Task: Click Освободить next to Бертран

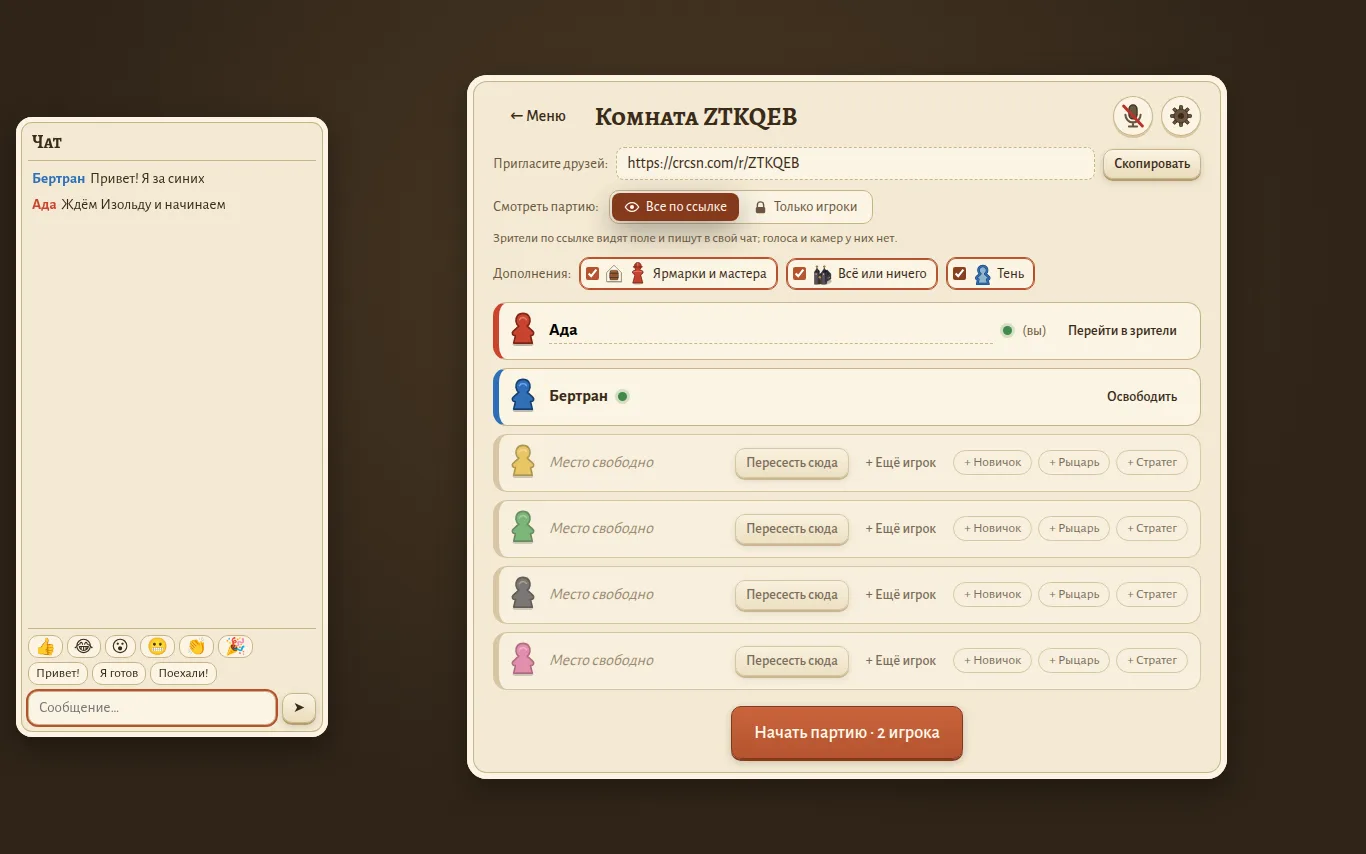Action: click(1142, 396)
